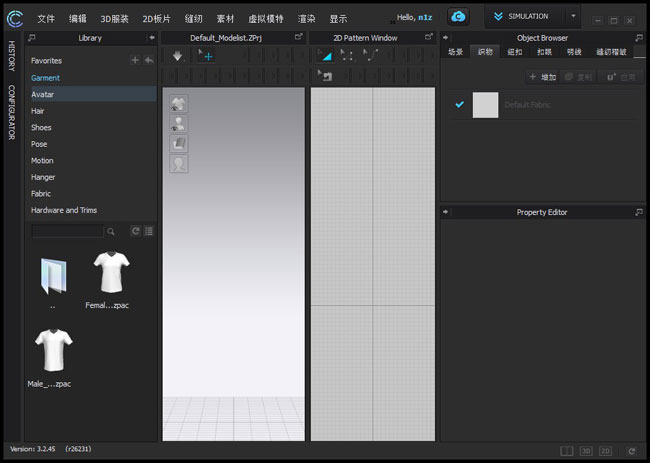Viewport: 650px width, 463px height.
Task: Switch to 3D-only layout in status bar
Action: coord(586,451)
